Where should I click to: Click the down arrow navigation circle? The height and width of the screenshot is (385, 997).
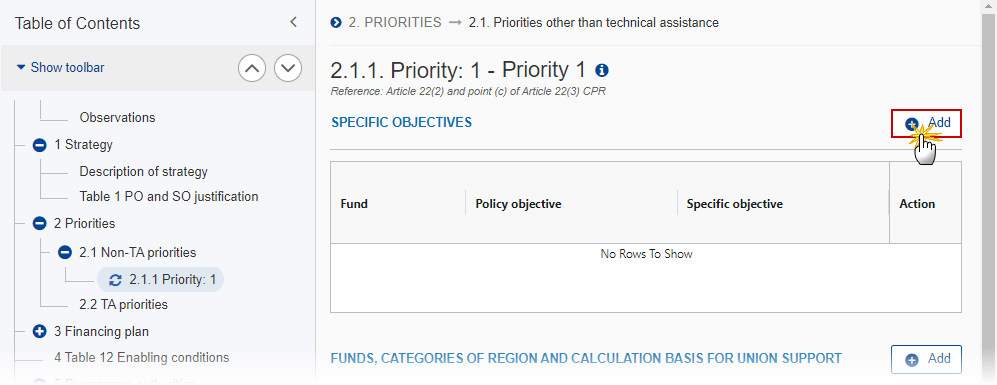(x=288, y=67)
